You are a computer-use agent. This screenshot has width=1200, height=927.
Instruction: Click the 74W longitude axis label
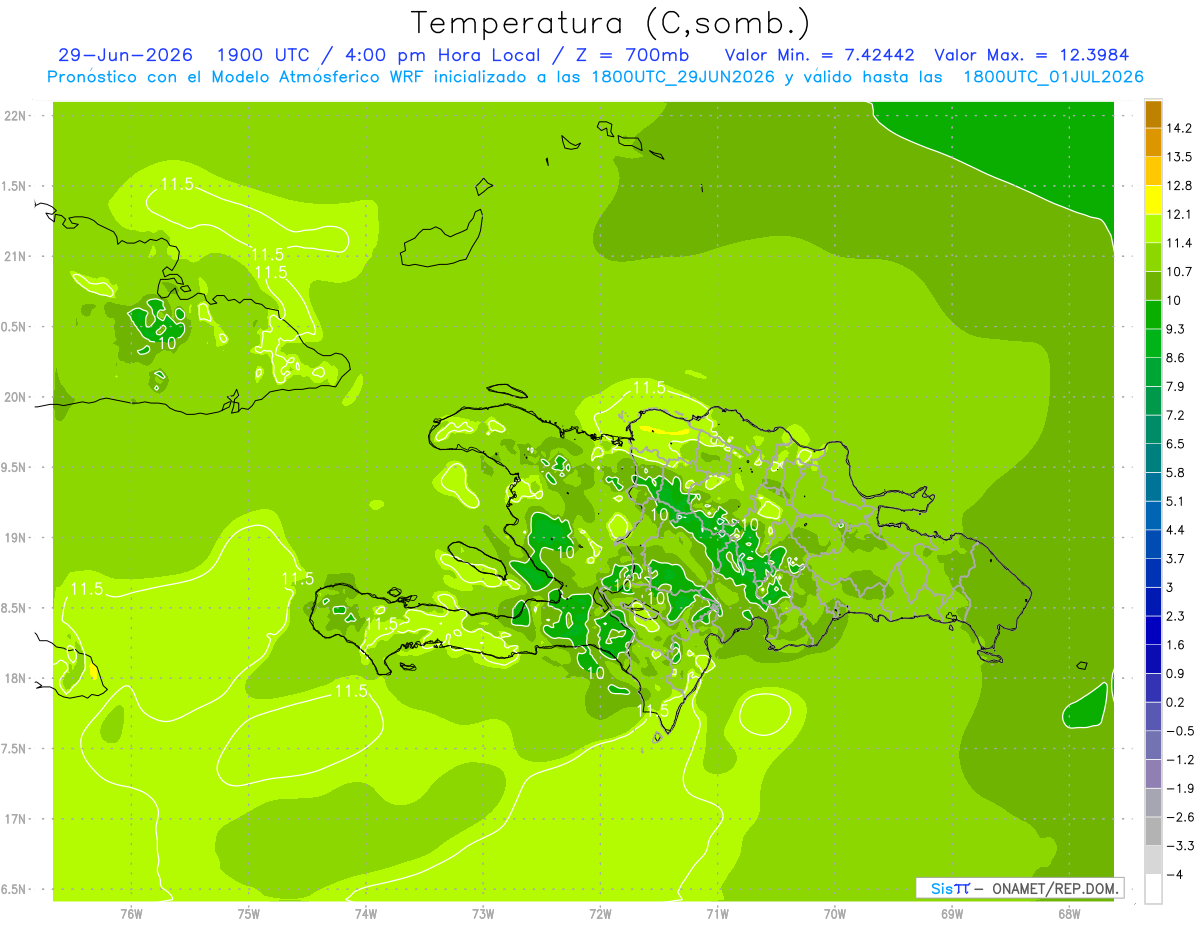(x=366, y=913)
